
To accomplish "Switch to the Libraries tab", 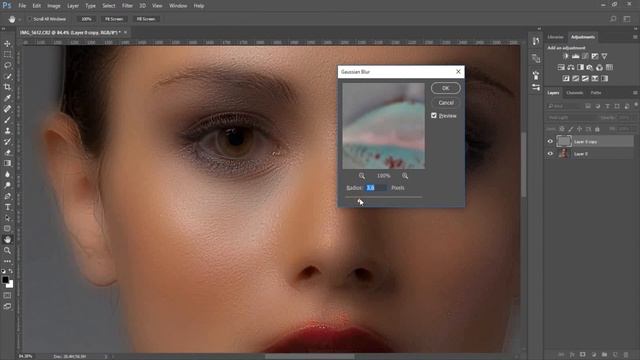I will coord(556,37).
